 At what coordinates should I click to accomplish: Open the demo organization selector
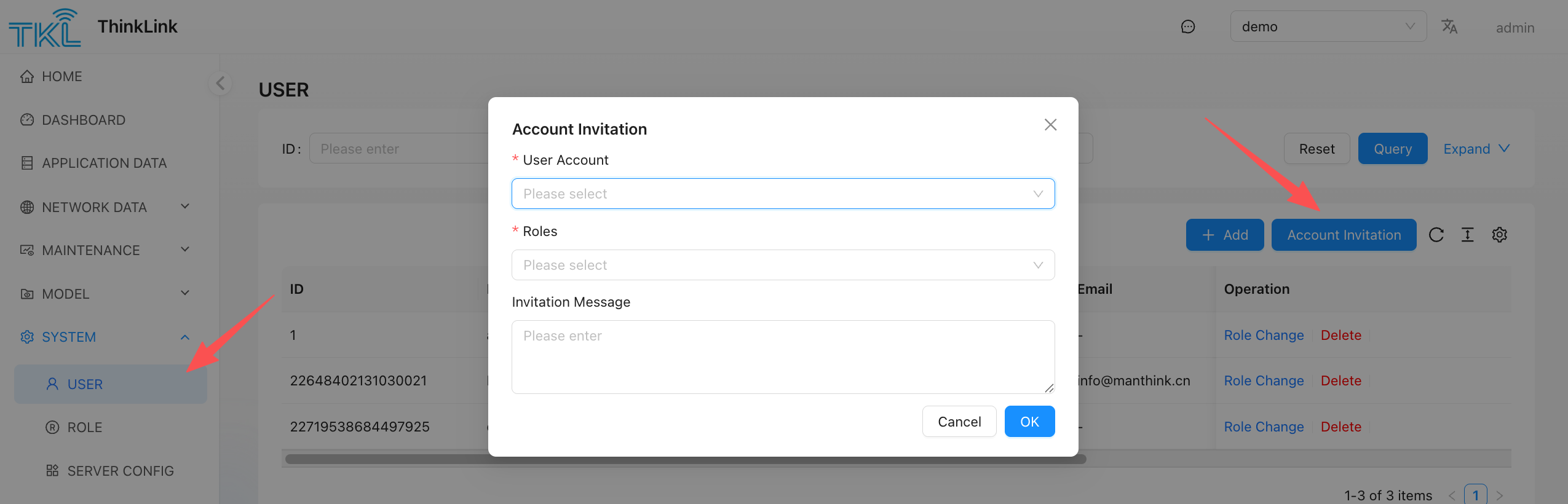pyautogui.click(x=1328, y=26)
